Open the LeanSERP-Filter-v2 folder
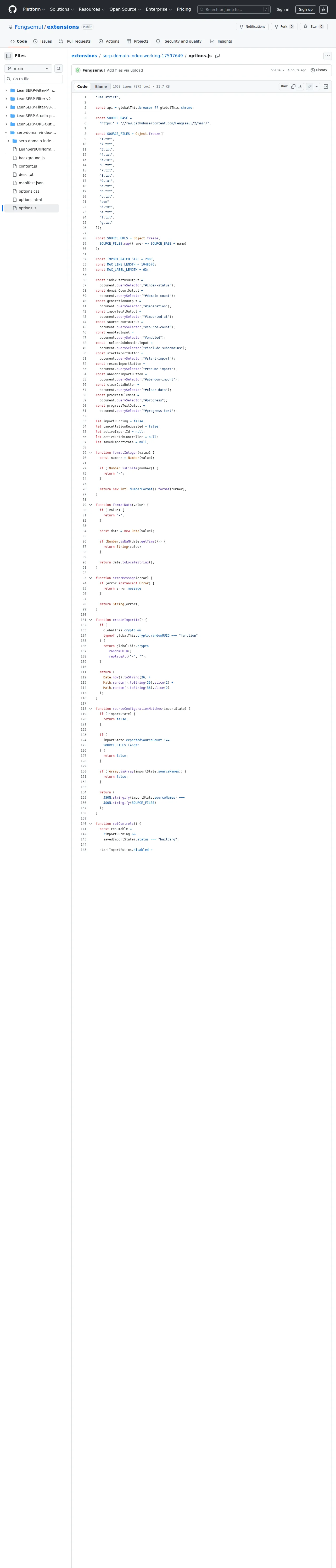Viewport: 336px width, 1568px height. click(x=33, y=99)
